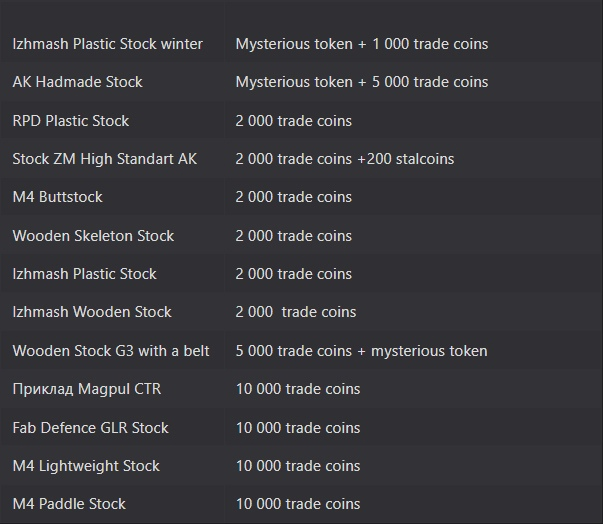Click the AK Hadmade Stock entry
Viewport: 603px width, 524px height.
(x=77, y=82)
